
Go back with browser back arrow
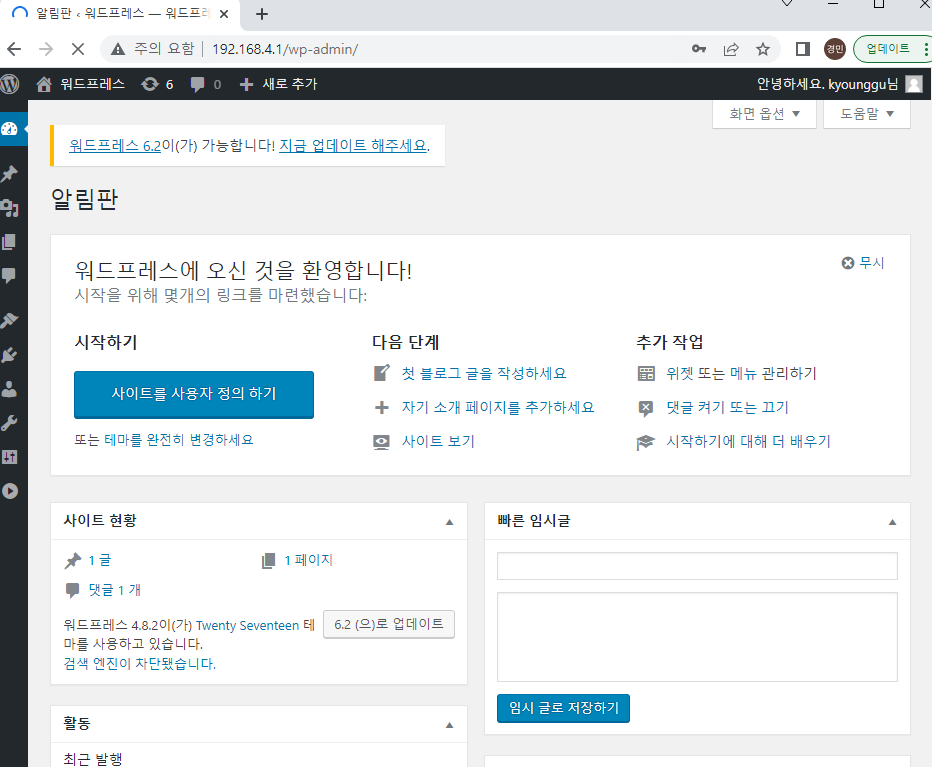point(14,49)
